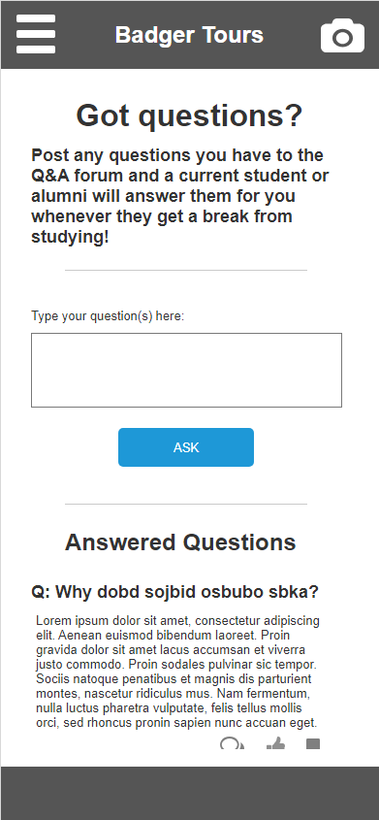This screenshot has height=820, width=379.
Task: Click 'Q:' prefix of the answered question
Action: point(41,592)
